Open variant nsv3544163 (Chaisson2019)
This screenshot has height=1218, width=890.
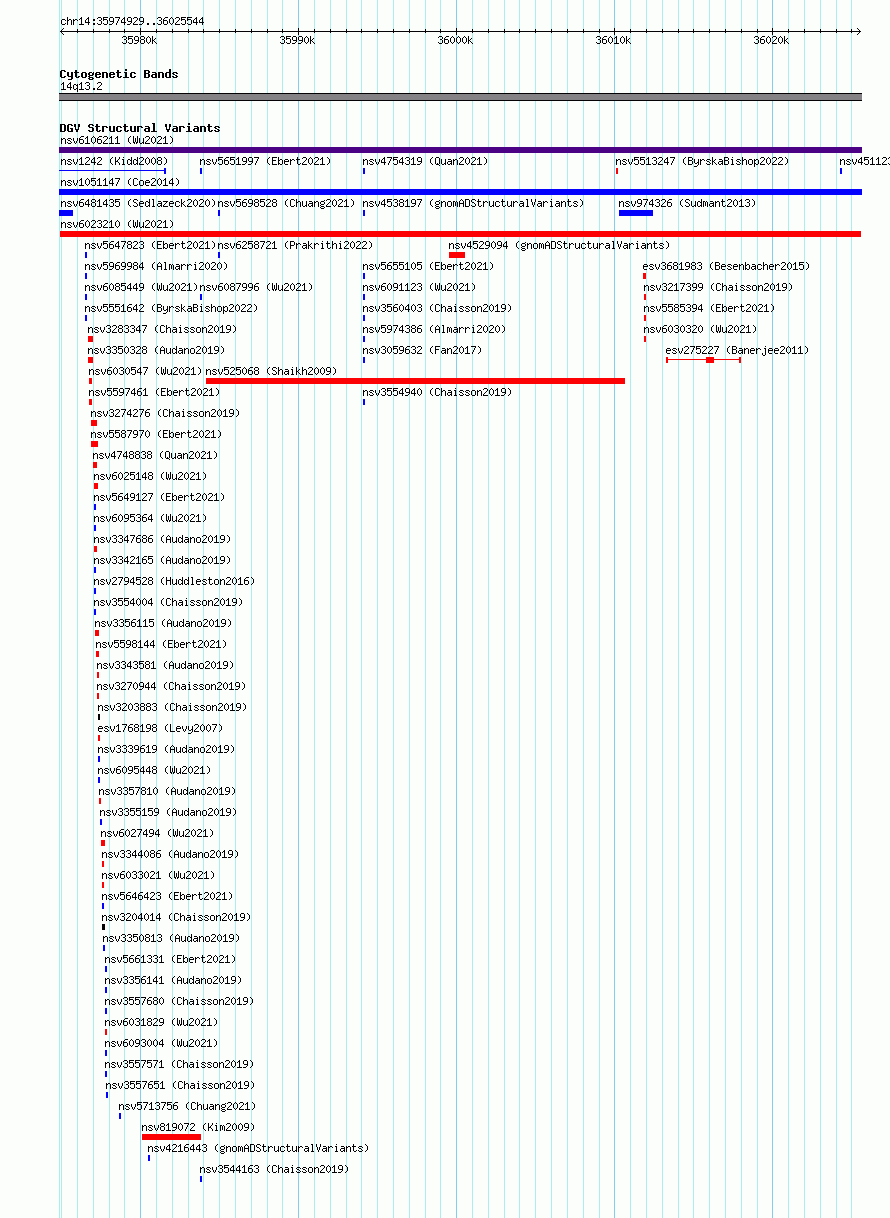click(x=274, y=1169)
